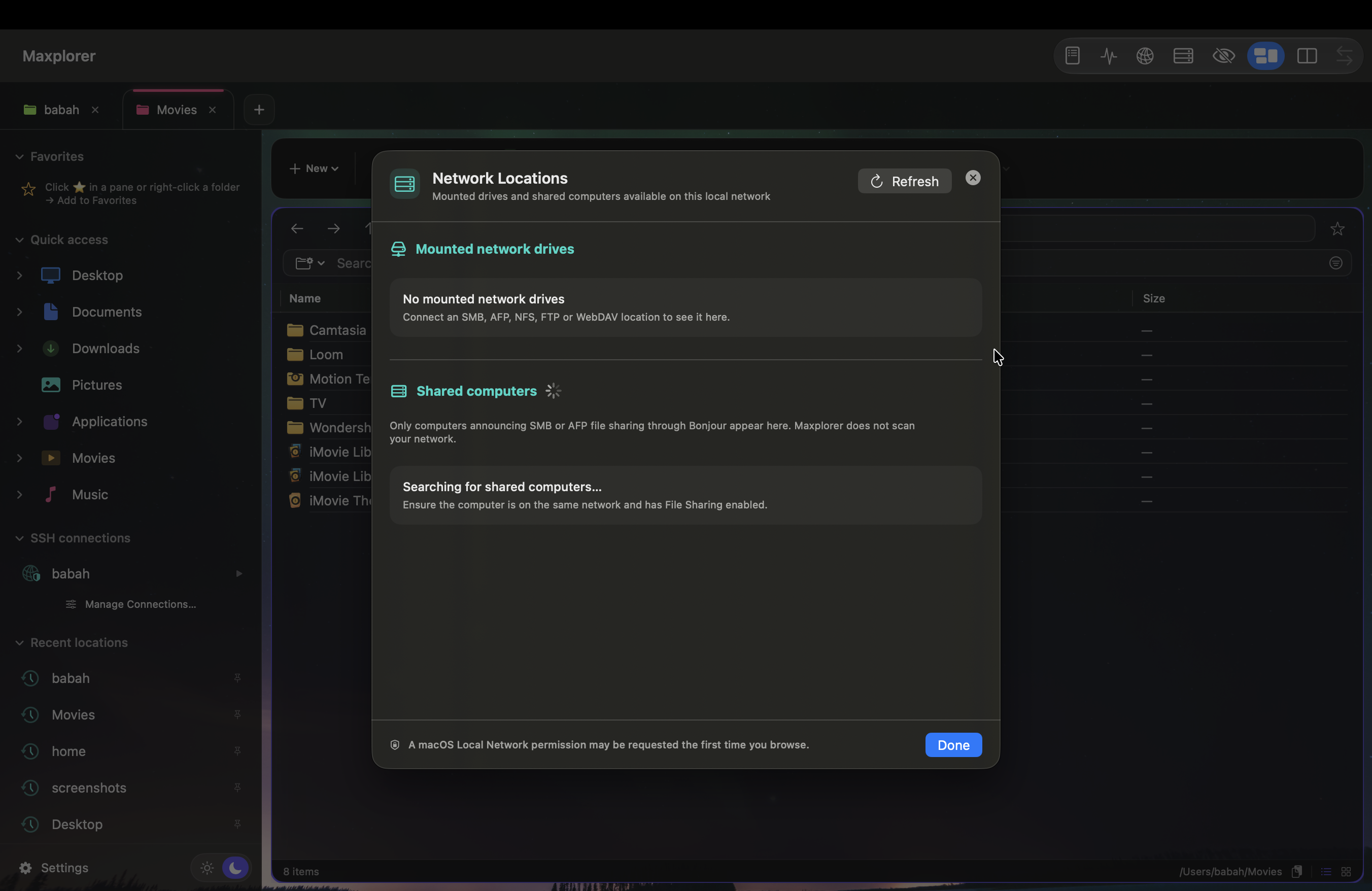Click the Settings gear icon

pyautogui.click(x=25, y=867)
